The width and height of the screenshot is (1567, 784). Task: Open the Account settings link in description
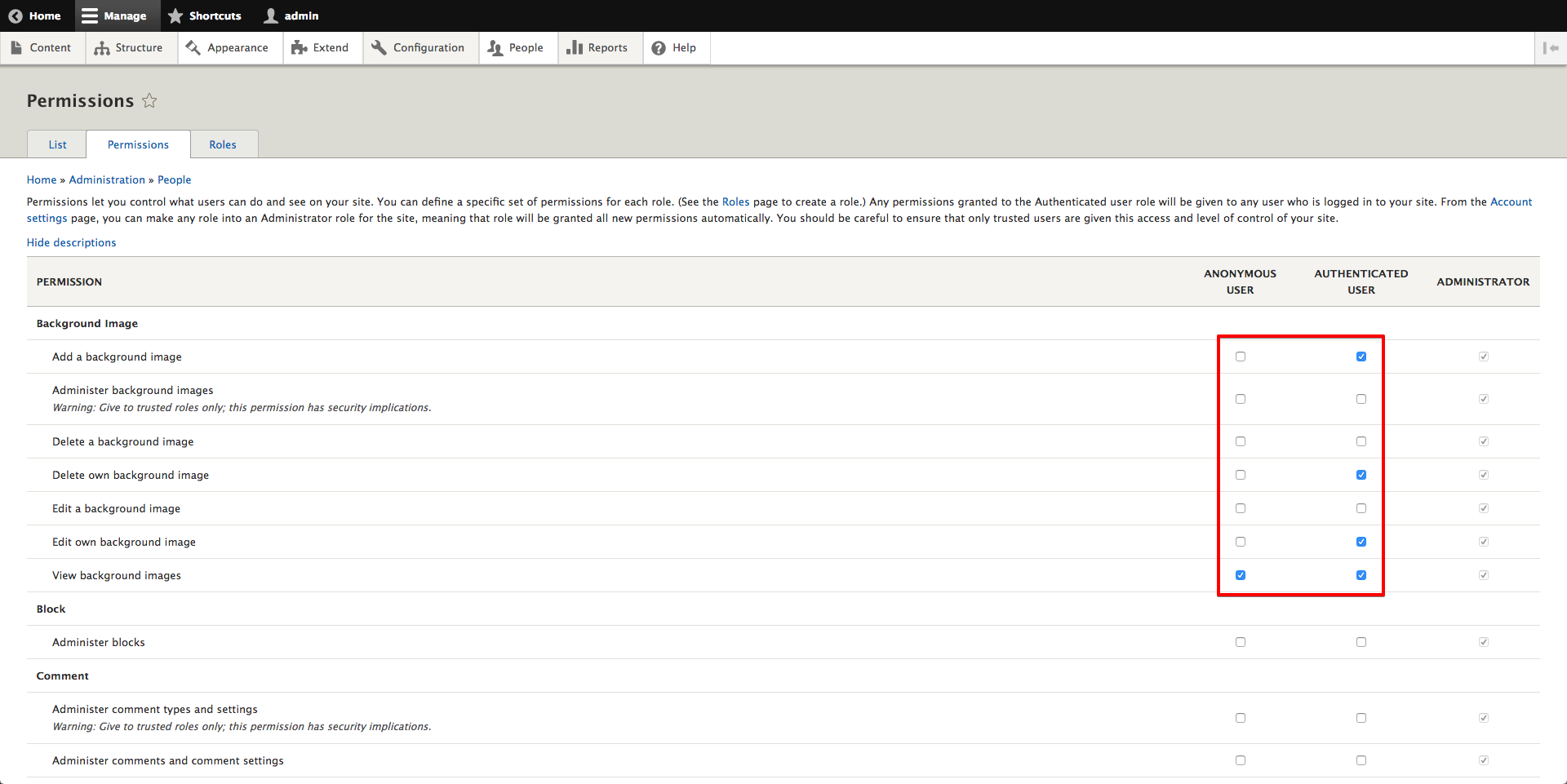(1511, 202)
